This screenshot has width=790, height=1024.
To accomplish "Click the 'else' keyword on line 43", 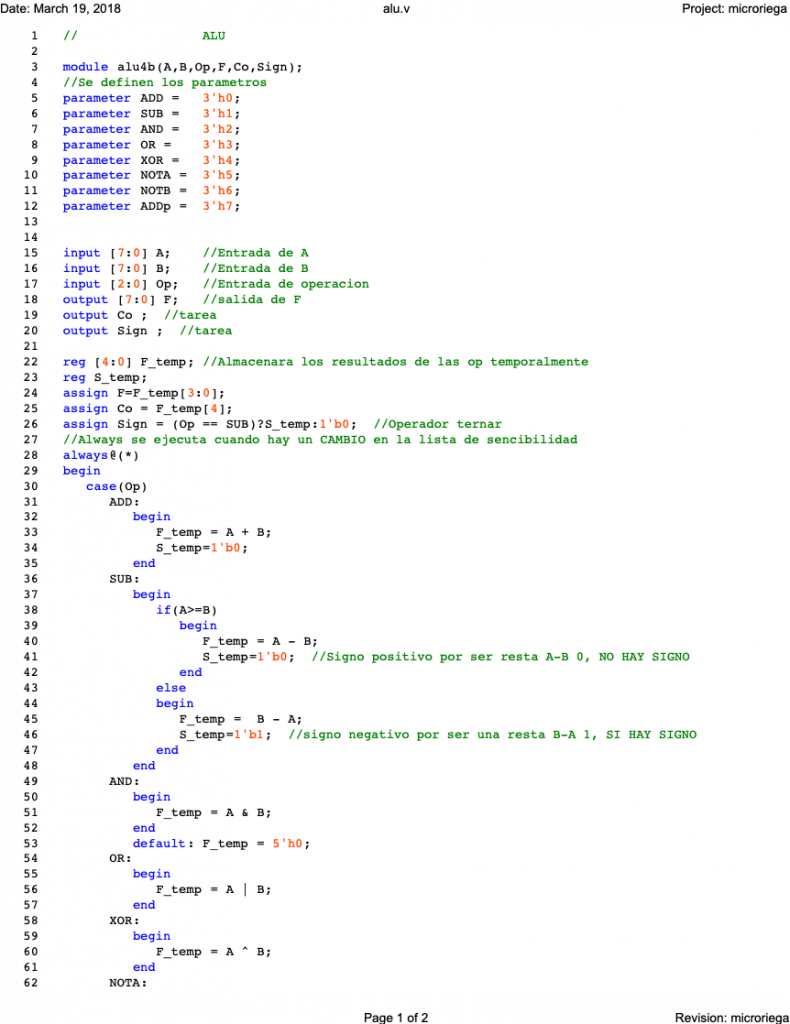I will pos(171,688).
